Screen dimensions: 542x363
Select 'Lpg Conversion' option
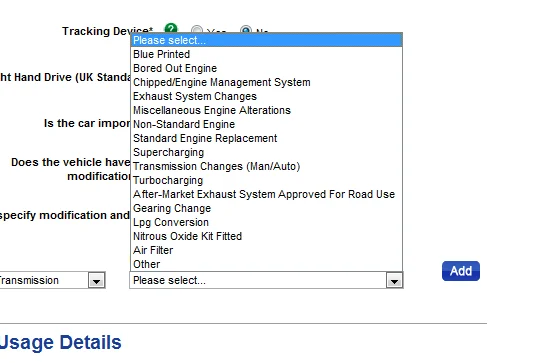(x=267, y=222)
